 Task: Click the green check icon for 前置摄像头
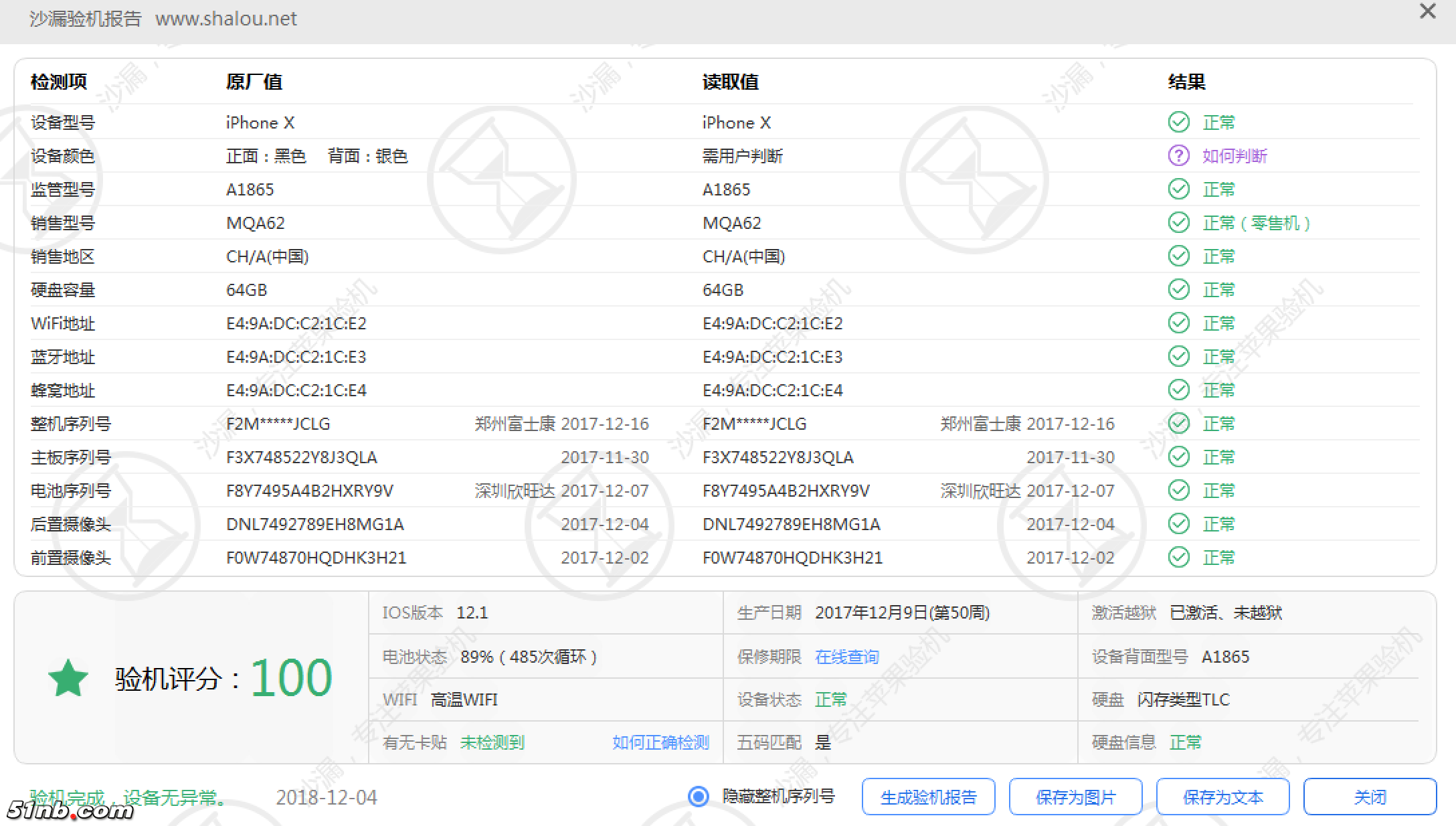(1178, 558)
